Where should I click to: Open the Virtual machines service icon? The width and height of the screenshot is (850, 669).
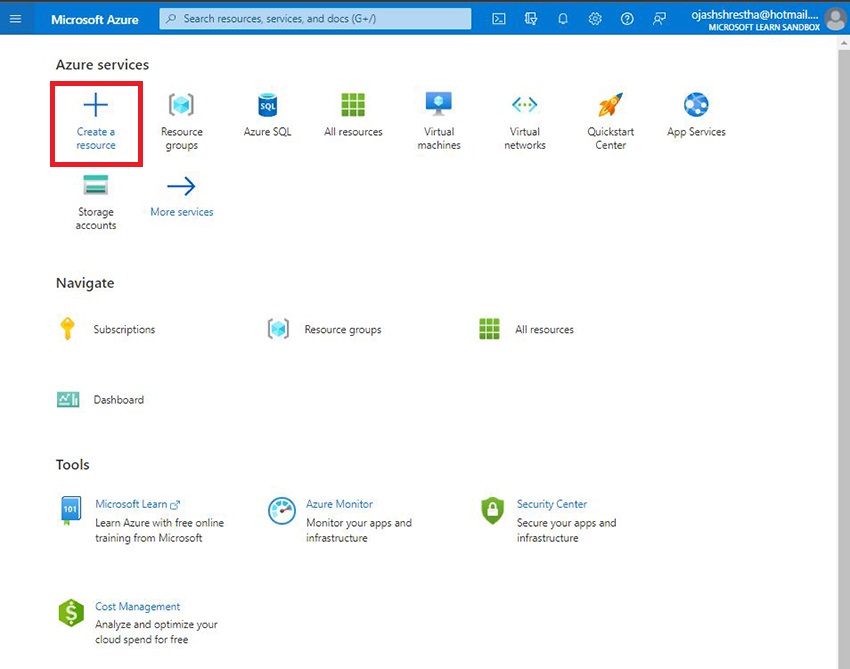[x=439, y=104]
